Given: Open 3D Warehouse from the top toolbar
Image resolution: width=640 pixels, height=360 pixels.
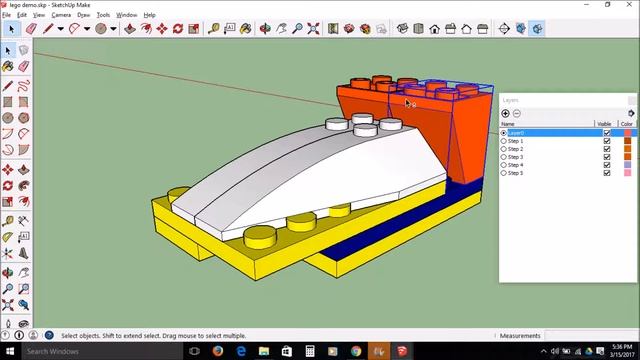Looking at the screenshot, I should click(349, 29).
